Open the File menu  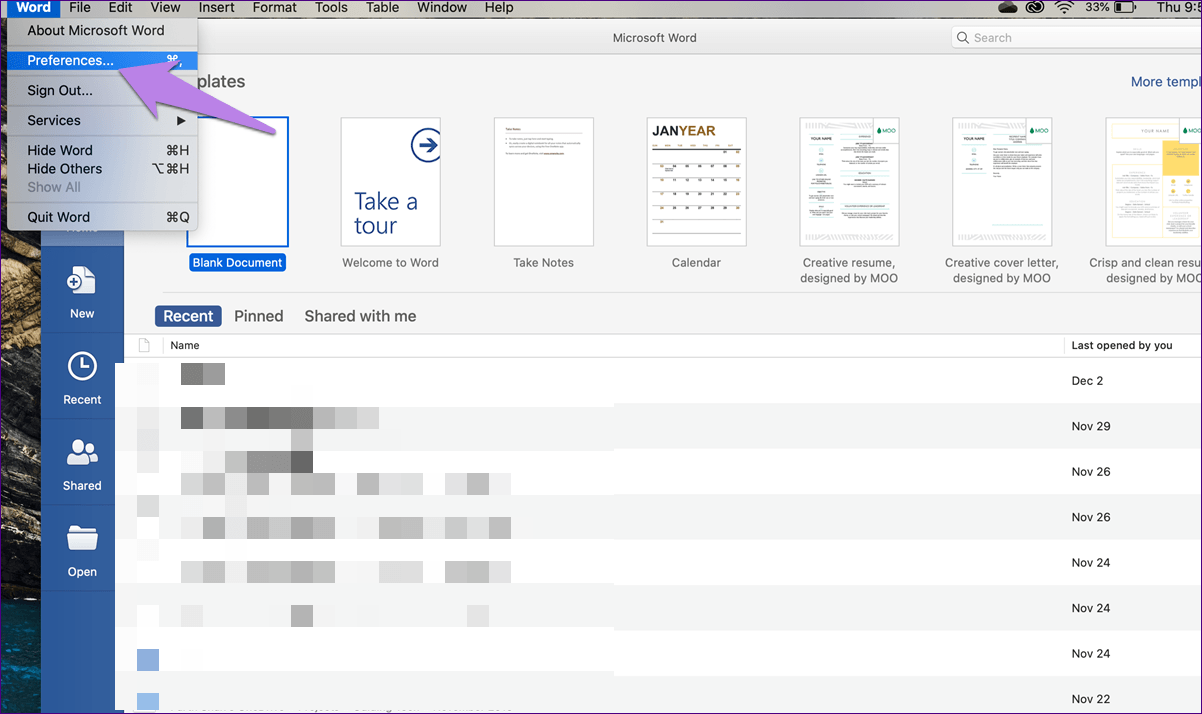click(x=79, y=8)
